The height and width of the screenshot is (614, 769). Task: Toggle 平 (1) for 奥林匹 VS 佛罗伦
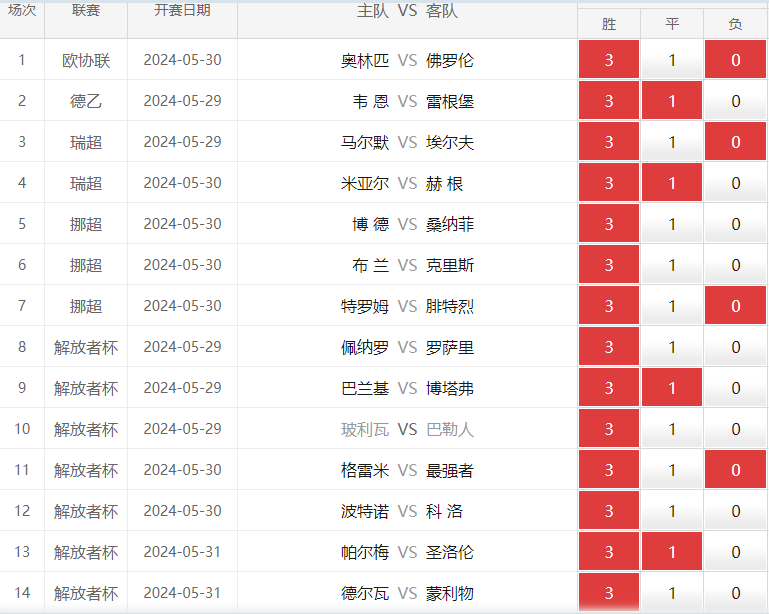tap(672, 60)
